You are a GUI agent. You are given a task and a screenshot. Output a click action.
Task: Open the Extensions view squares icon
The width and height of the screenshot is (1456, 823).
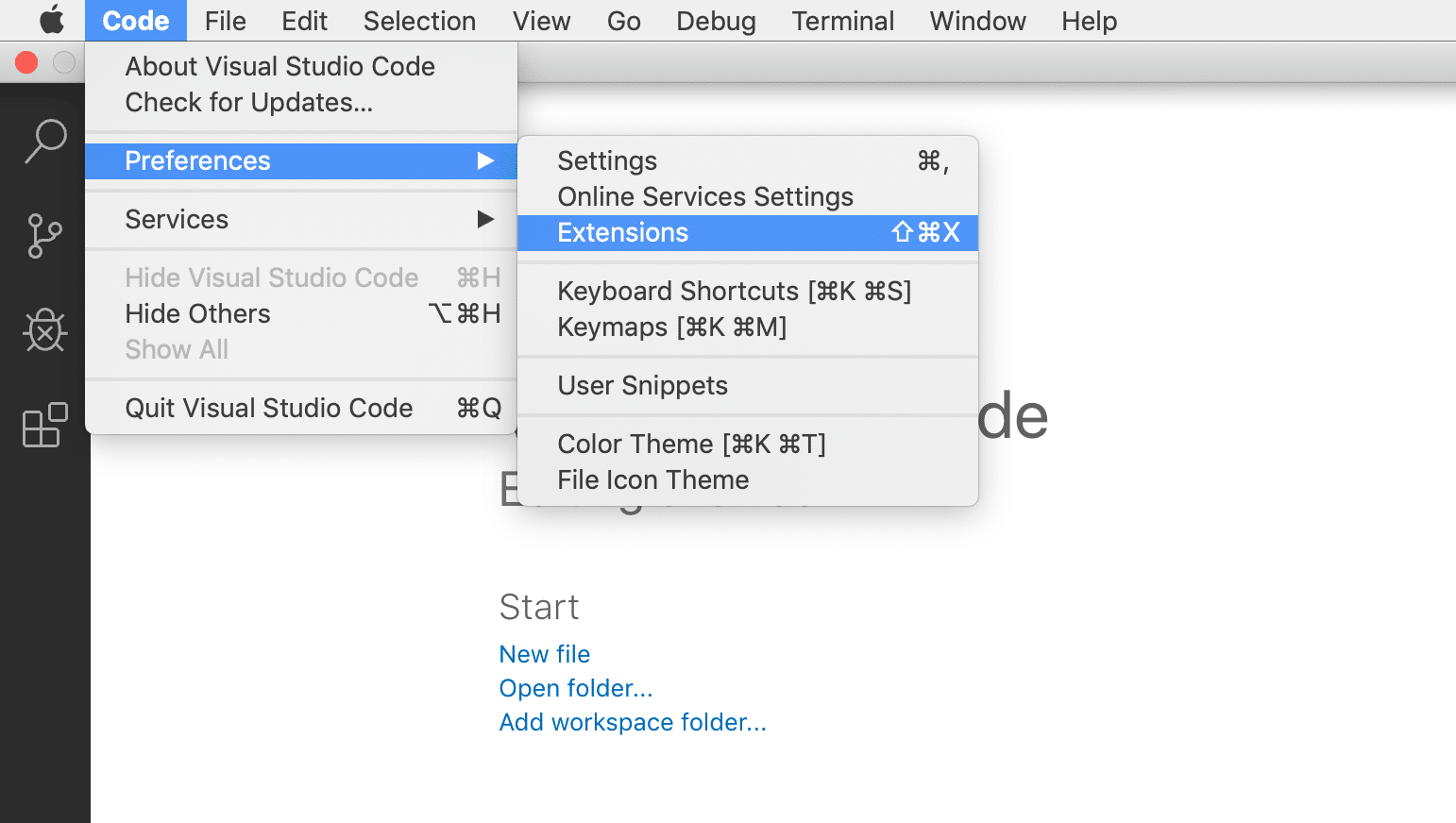coord(44,425)
